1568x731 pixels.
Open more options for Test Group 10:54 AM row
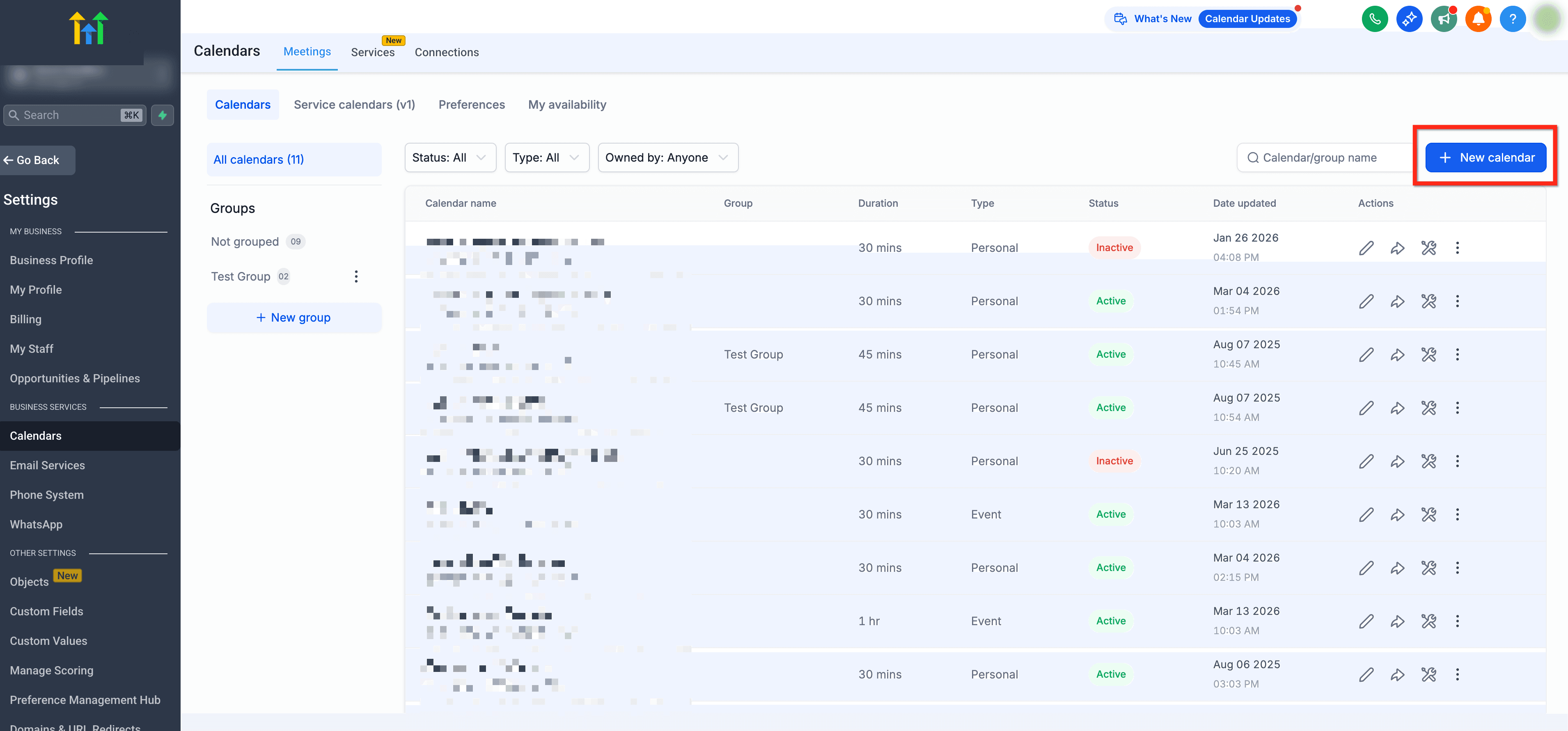coord(1457,407)
